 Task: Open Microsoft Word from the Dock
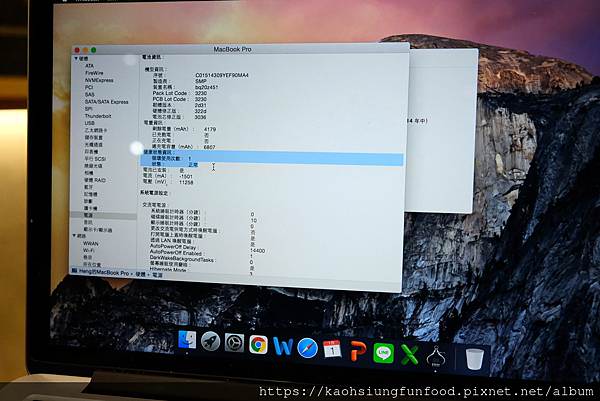click(x=283, y=347)
